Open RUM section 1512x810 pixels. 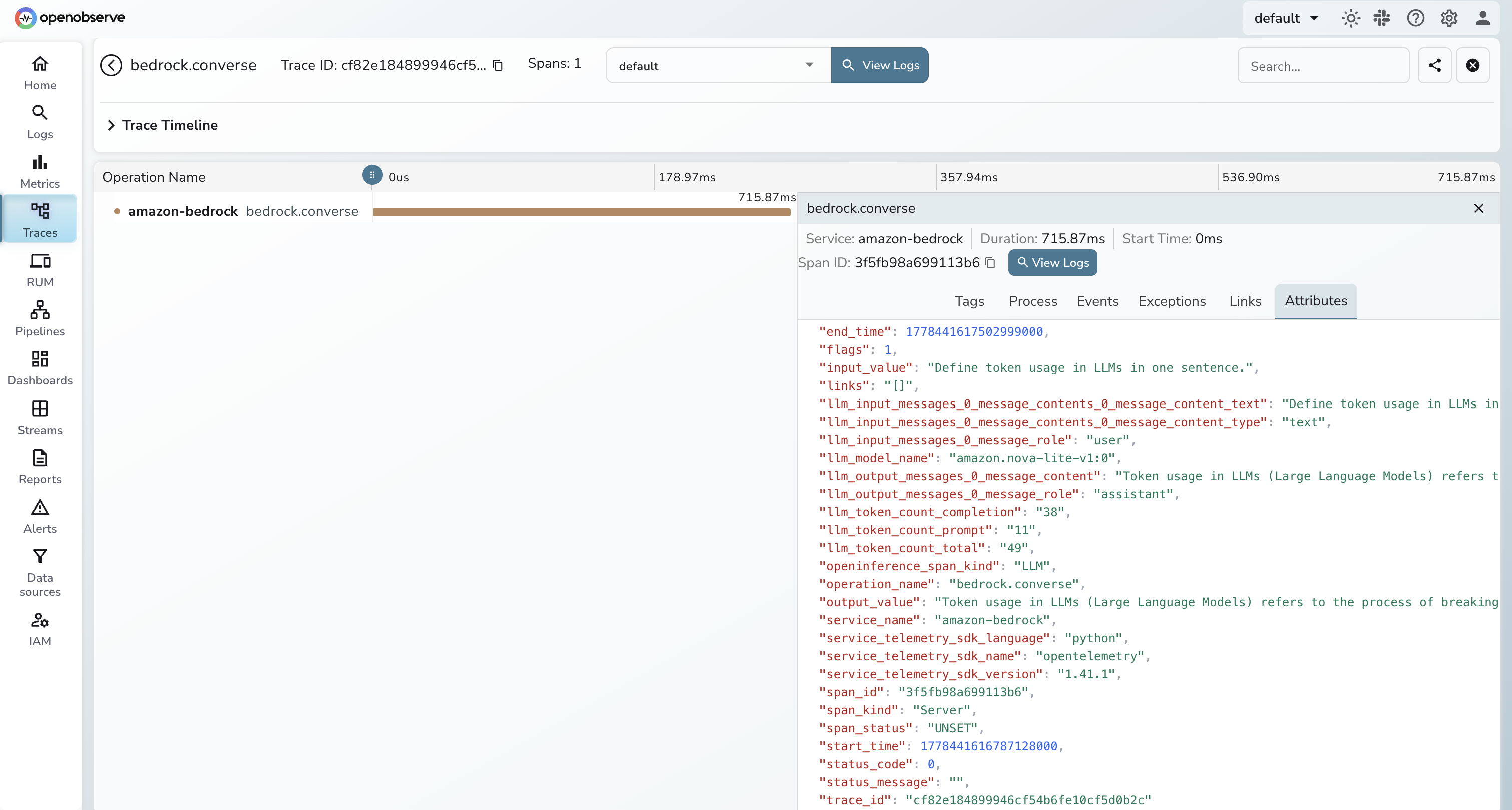[x=40, y=270]
